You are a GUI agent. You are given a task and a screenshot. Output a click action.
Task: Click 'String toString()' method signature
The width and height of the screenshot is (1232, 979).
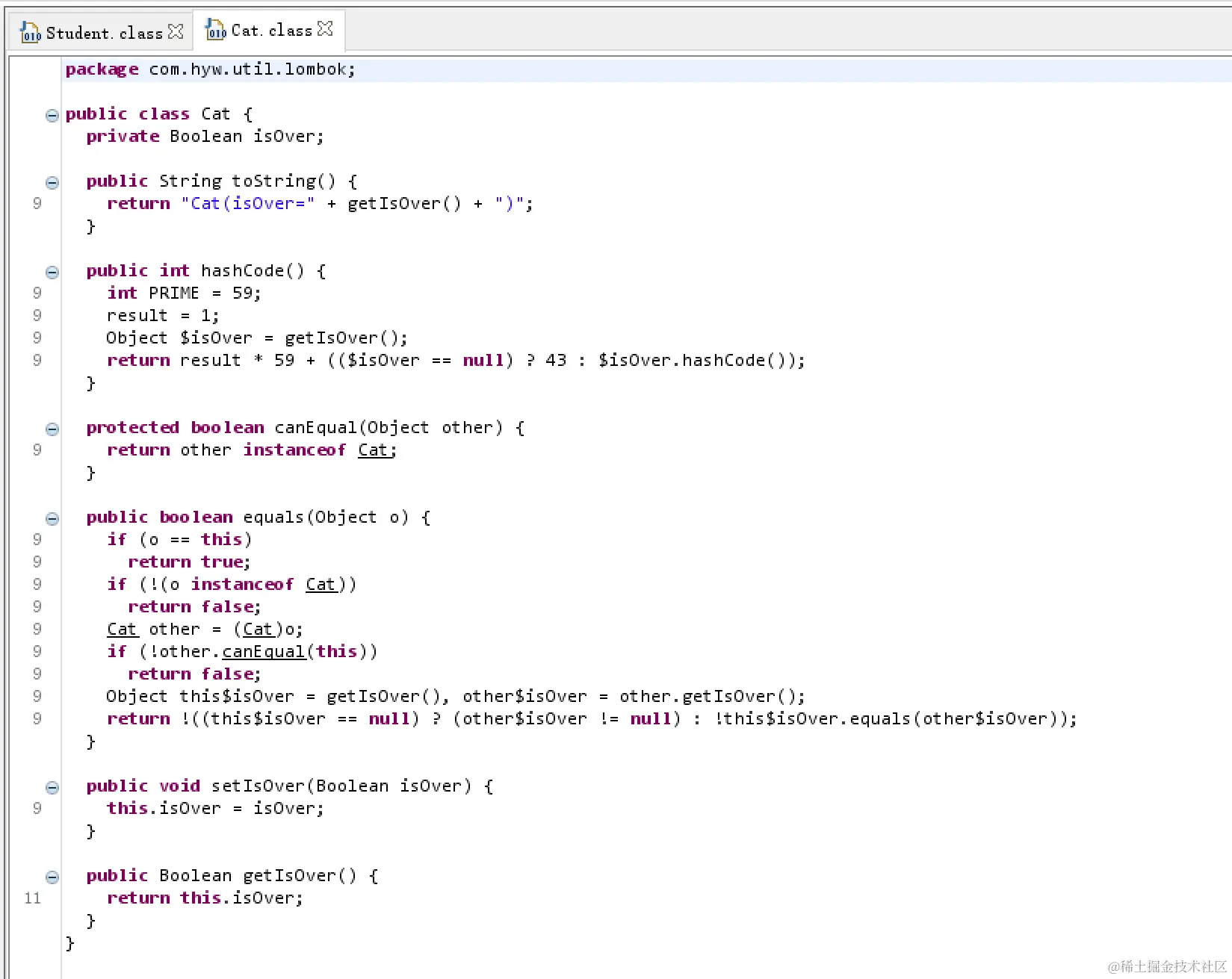pyautogui.click(x=247, y=181)
